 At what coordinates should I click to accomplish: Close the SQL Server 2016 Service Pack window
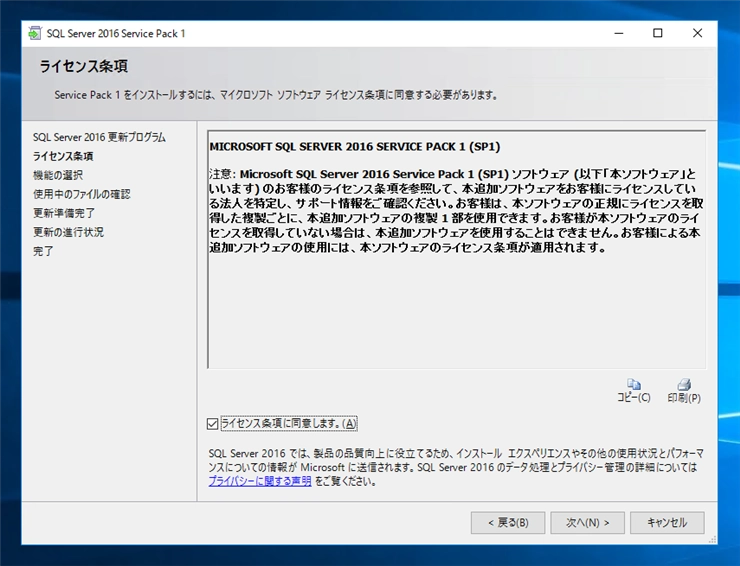click(697, 33)
